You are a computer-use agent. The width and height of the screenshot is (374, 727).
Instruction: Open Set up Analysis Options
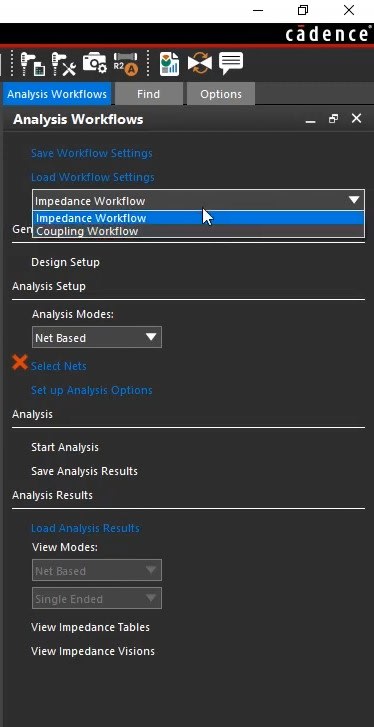(x=92, y=390)
